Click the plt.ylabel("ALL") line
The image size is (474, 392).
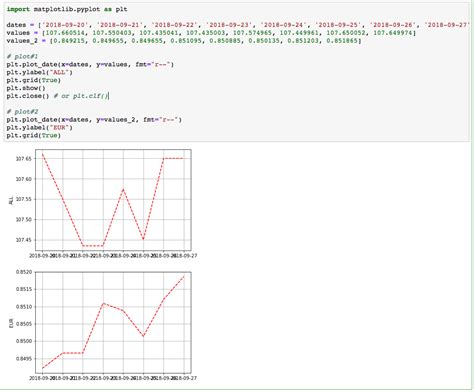[39, 72]
